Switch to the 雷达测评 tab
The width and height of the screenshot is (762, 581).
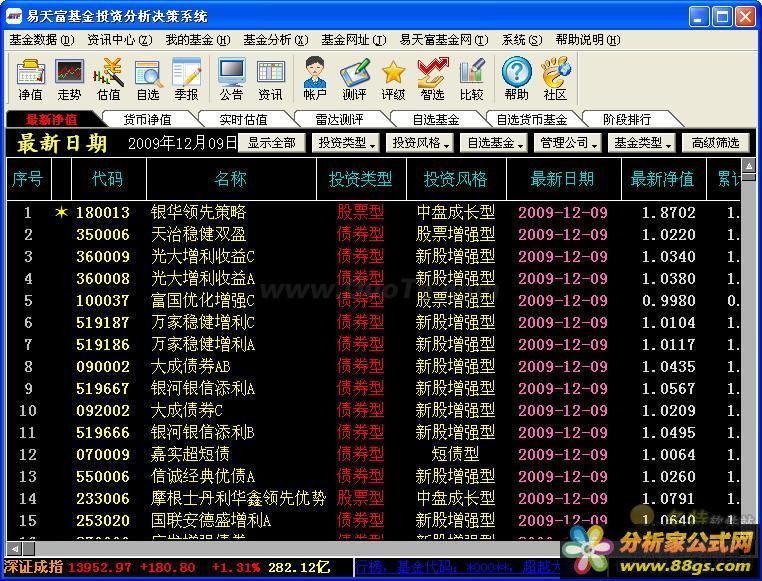(339, 119)
